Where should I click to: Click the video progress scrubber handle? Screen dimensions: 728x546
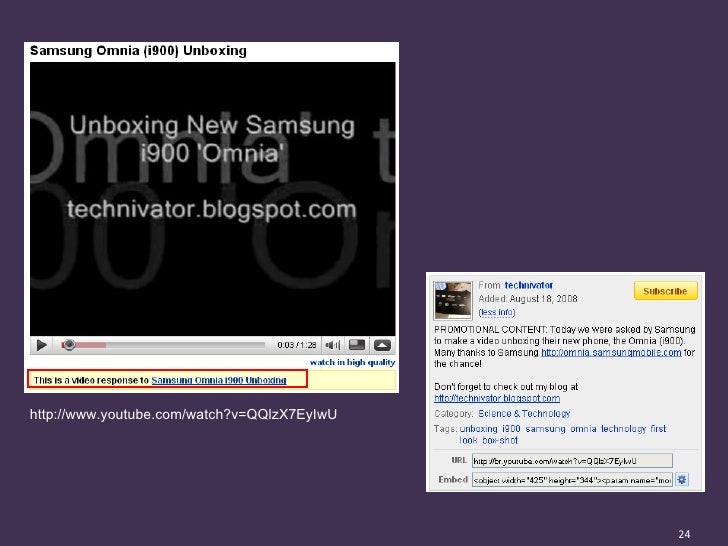click(69, 344)
